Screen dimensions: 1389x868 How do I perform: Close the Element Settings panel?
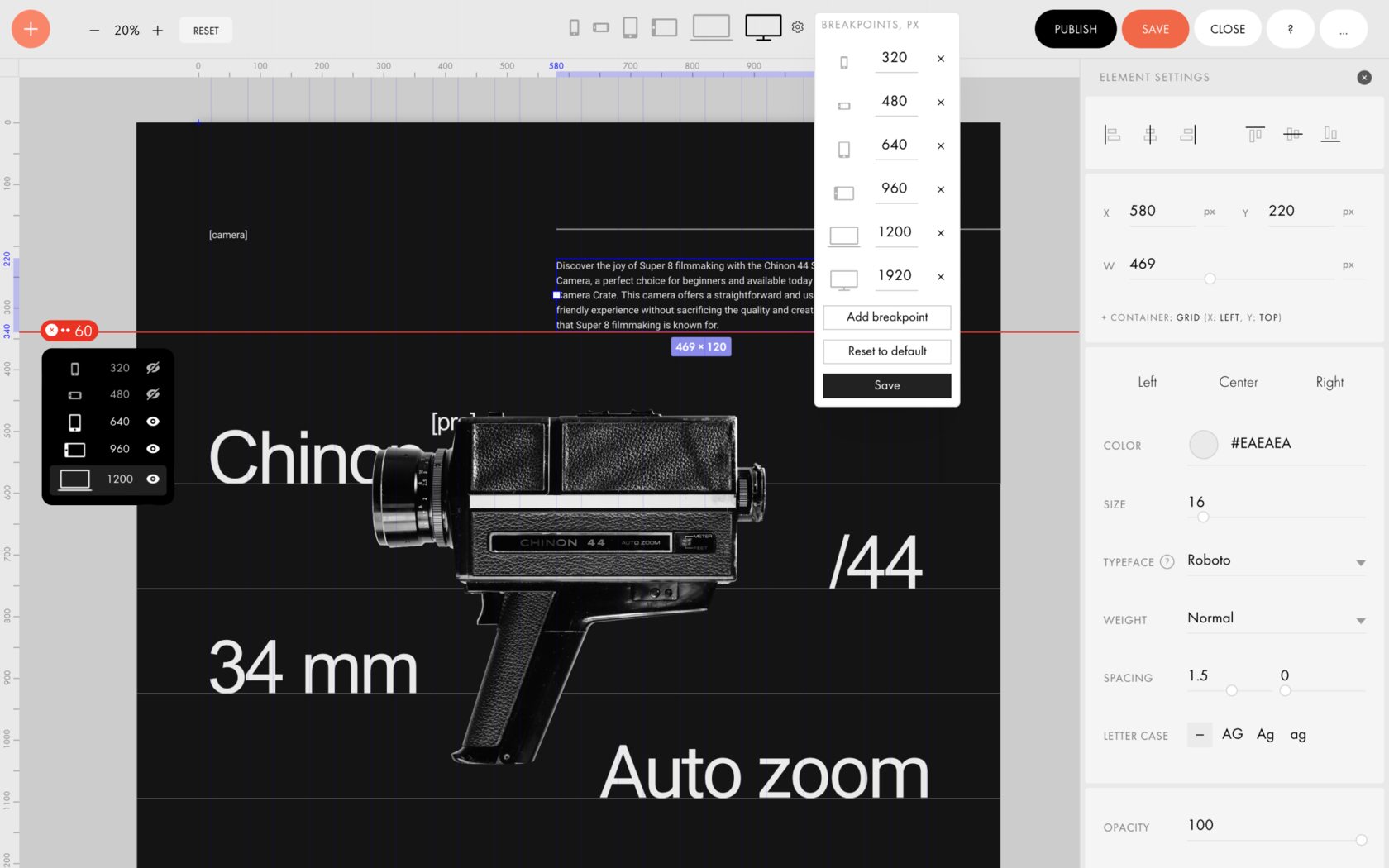click(1364, 78)
